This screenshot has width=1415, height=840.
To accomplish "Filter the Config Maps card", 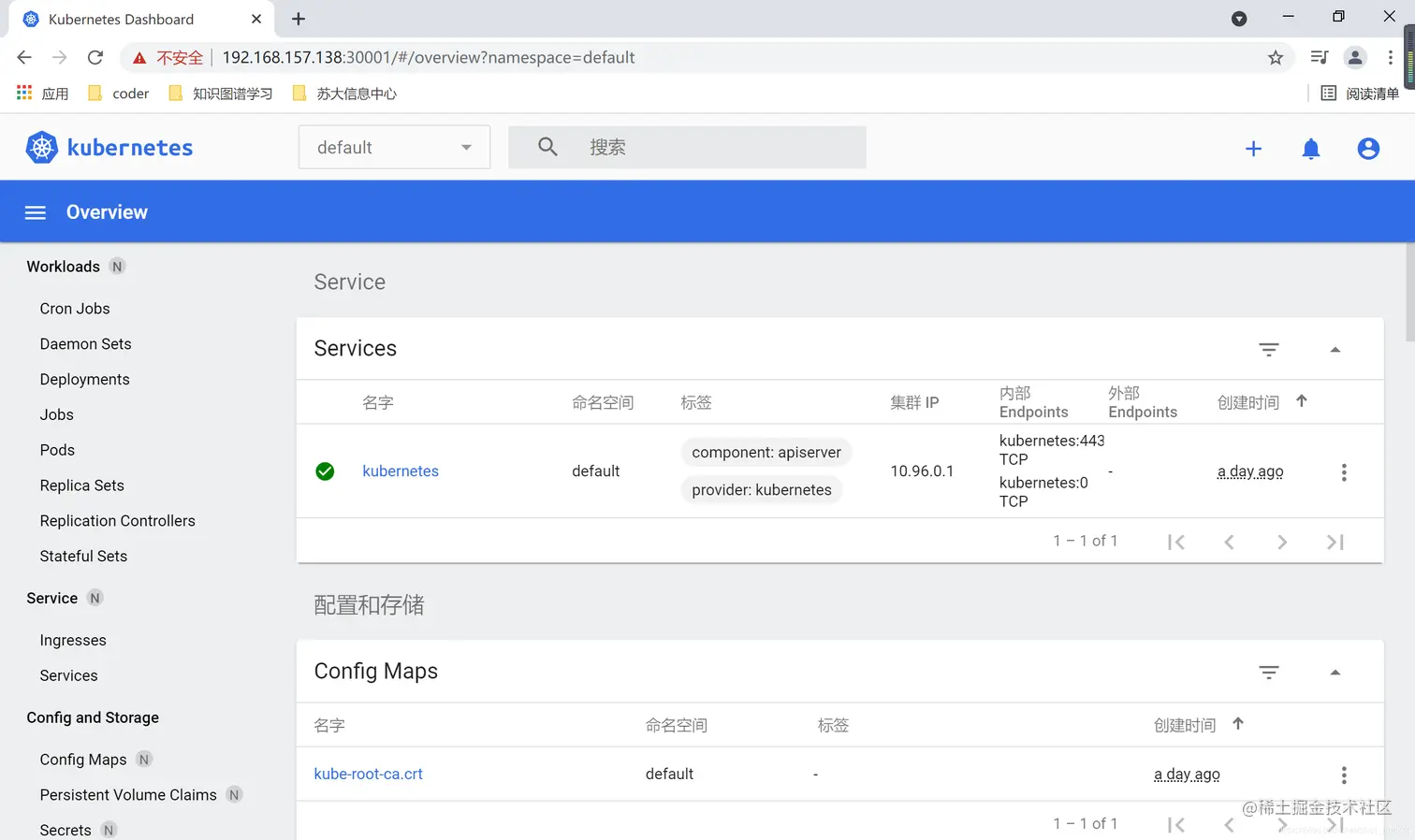I will click(1268, 673).
